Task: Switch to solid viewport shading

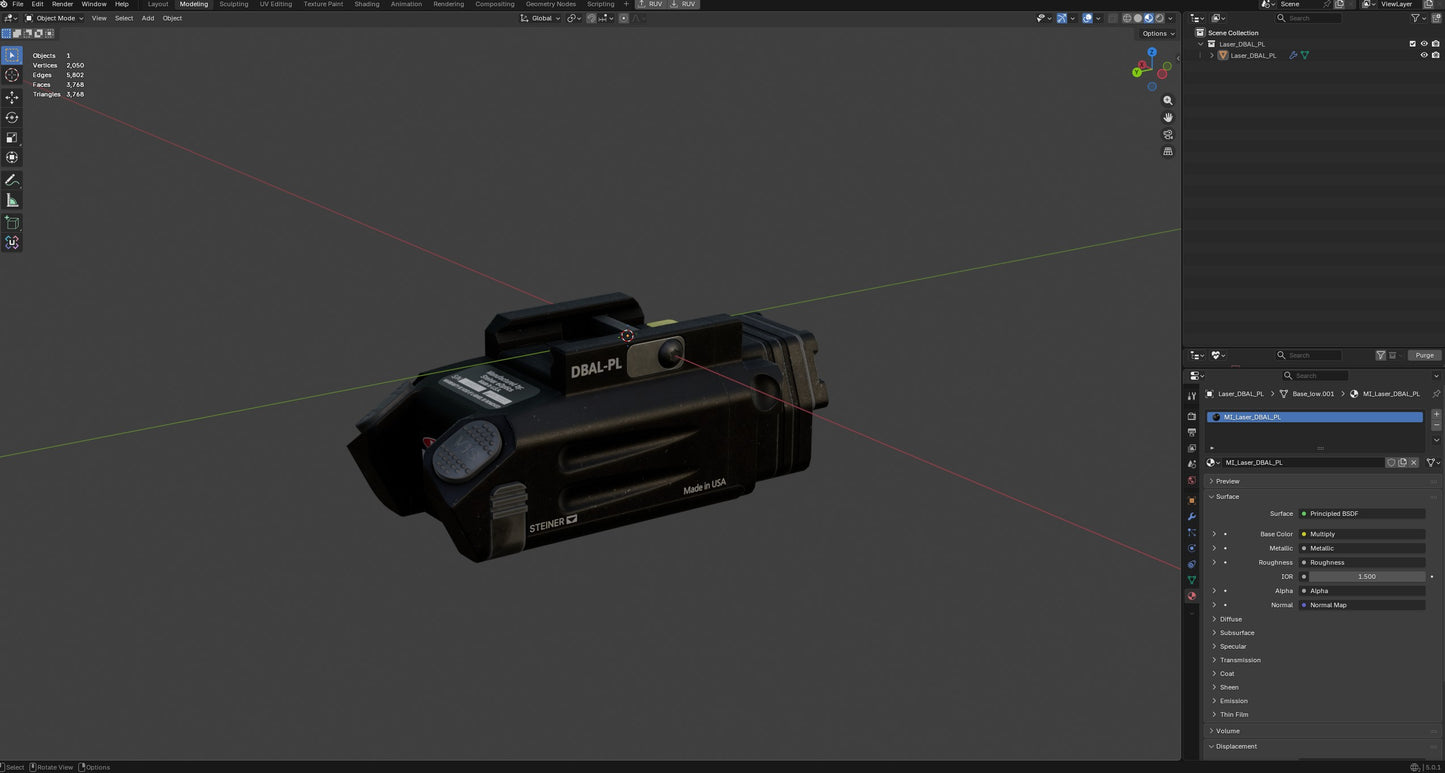Action: [1138, 18]
